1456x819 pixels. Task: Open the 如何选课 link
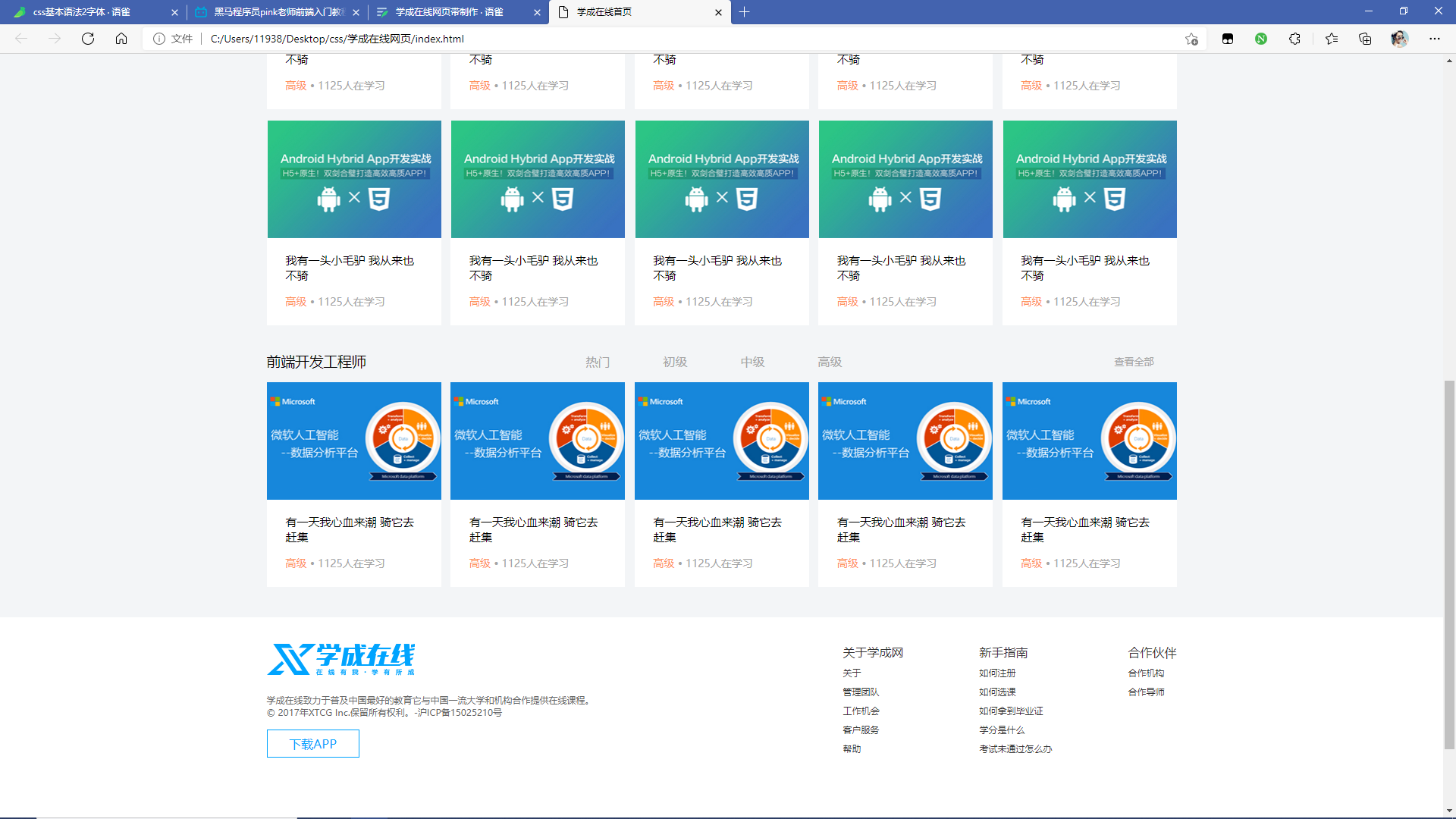(x=997, y=692)
